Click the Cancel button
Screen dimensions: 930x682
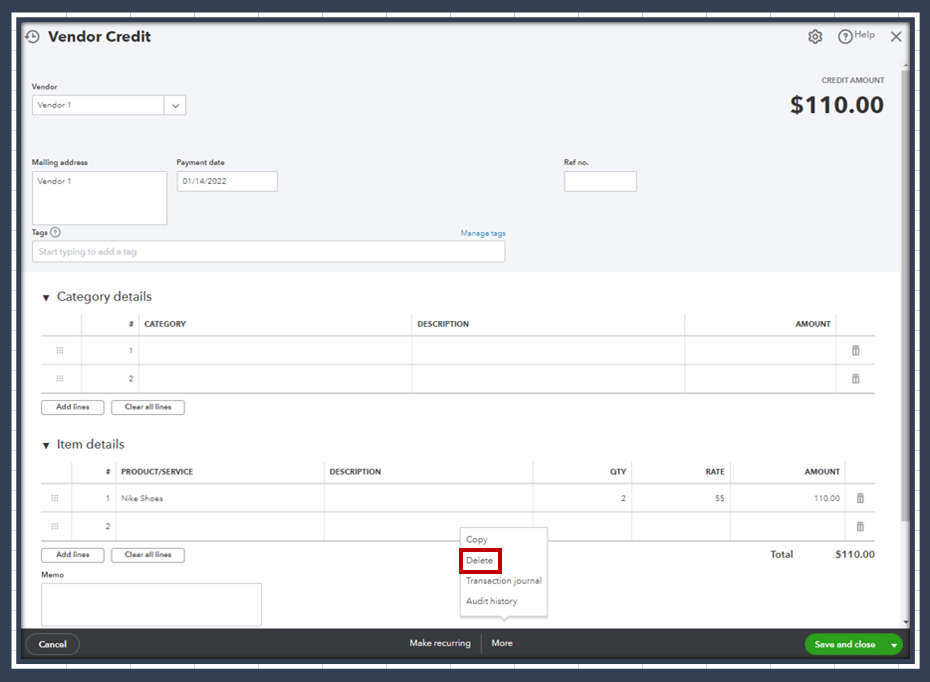click(52, 644)
